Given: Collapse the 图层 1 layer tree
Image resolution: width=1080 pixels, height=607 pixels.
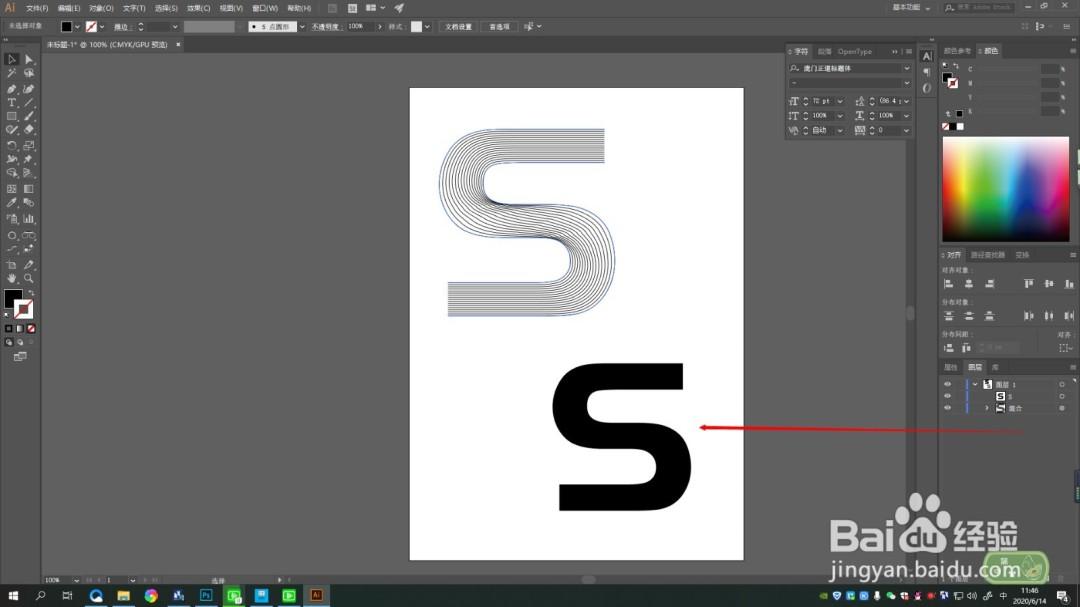Looking at the screenshot, I should [x=975, y=384].
